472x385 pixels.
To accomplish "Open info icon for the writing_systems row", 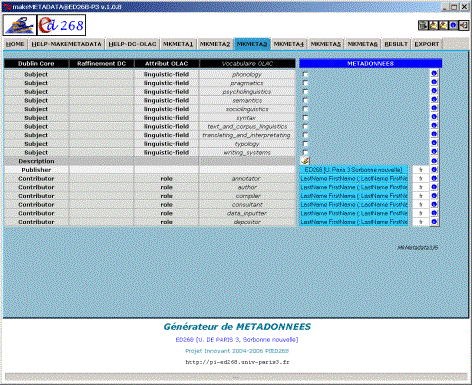I will click(x=434, y=151).
